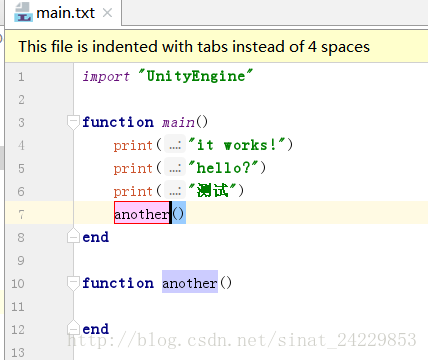Click the import keyword
Viewport: 428px width, 360px height.
tap(106, 76)
